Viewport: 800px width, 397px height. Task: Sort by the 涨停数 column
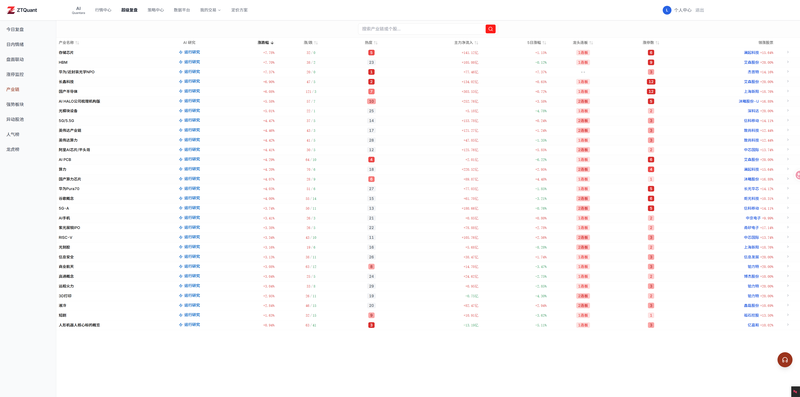(658, 43)
